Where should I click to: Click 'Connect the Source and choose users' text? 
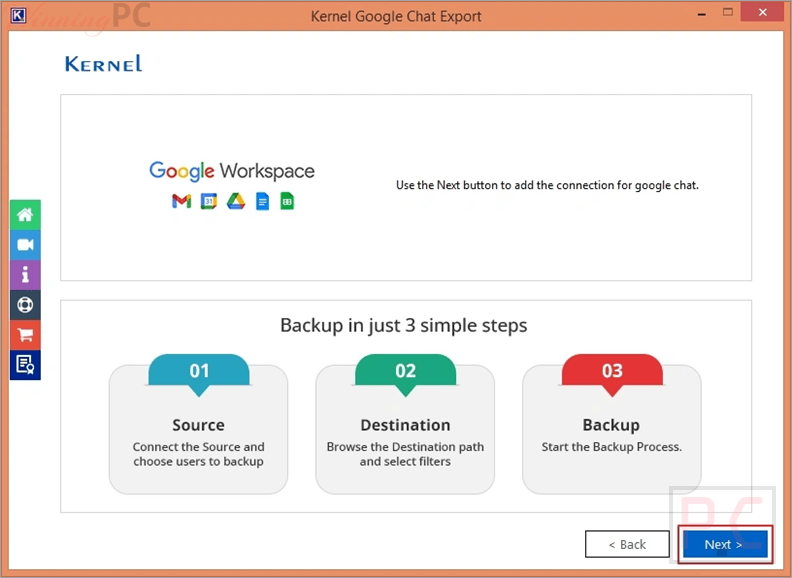(199, 454)
